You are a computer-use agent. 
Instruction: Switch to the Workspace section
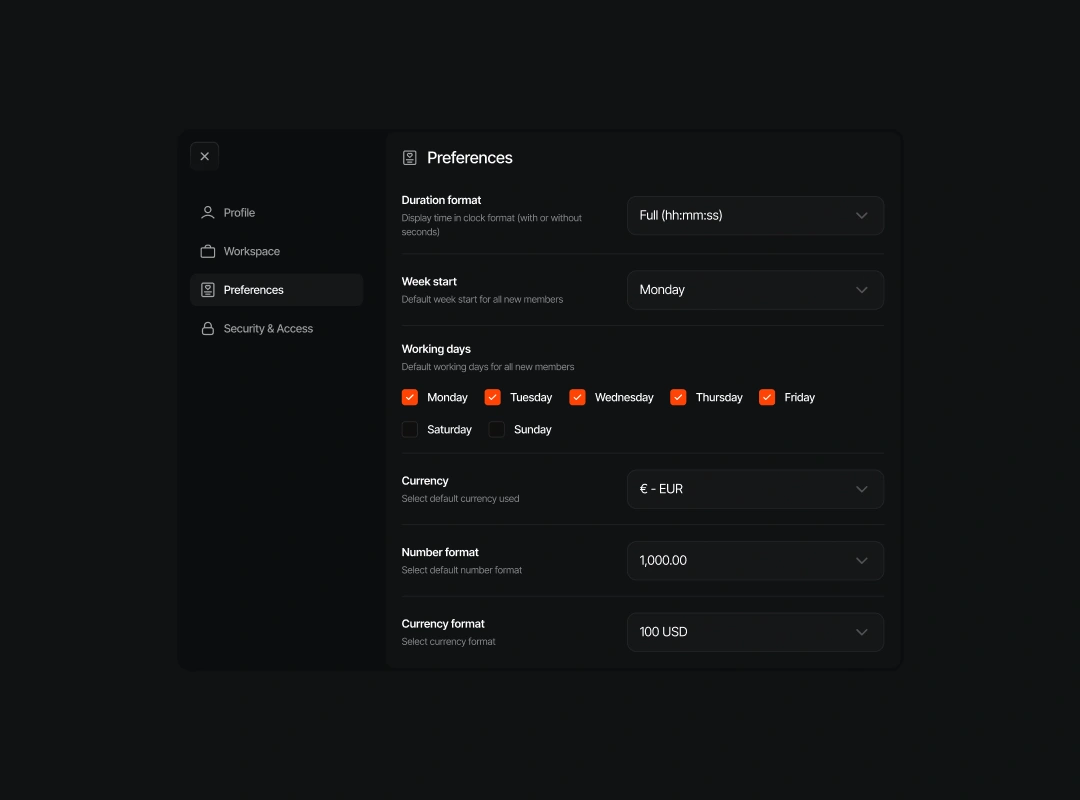point(251,252)
